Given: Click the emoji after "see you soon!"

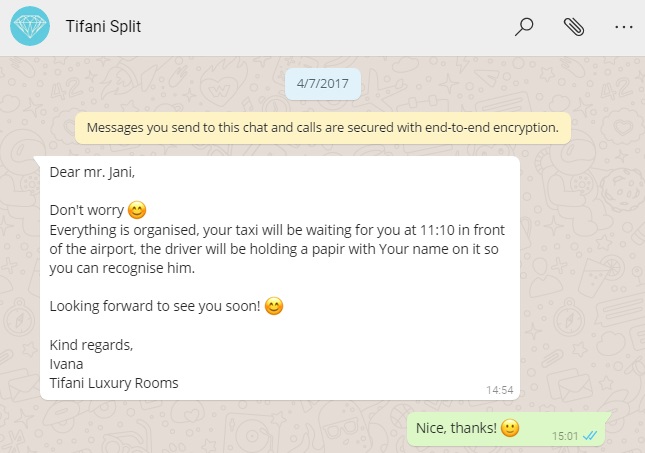Looking at the screenshot, I should click(274, 306).
